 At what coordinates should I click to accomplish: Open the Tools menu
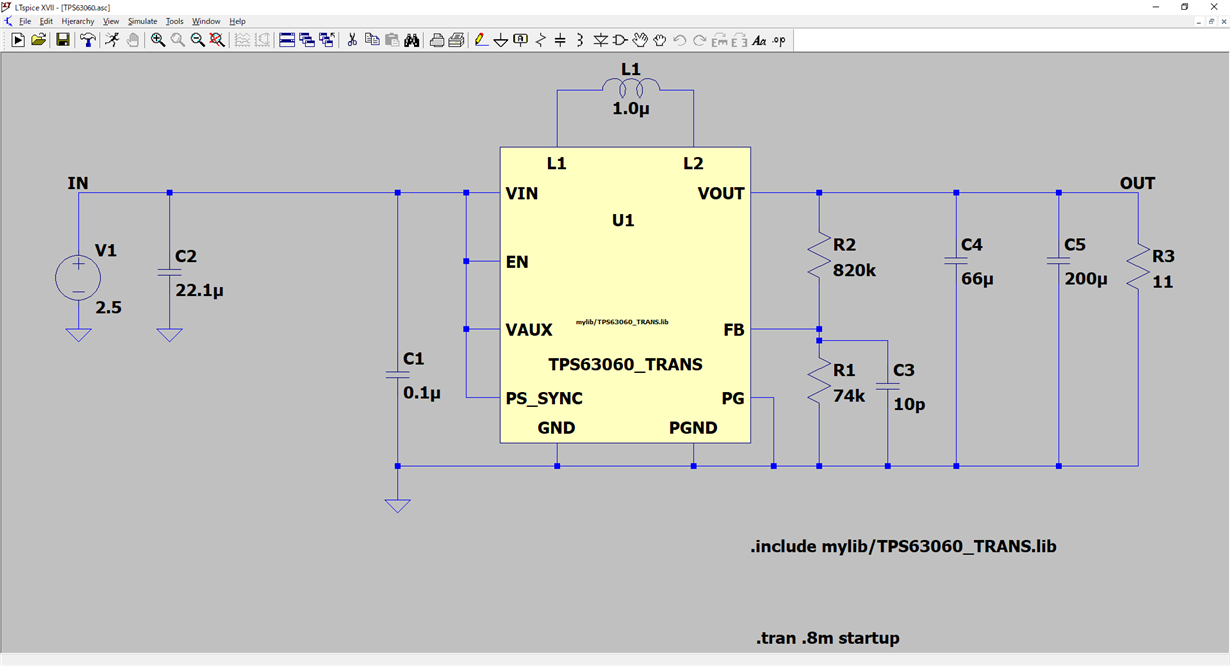tap(174, 21)
